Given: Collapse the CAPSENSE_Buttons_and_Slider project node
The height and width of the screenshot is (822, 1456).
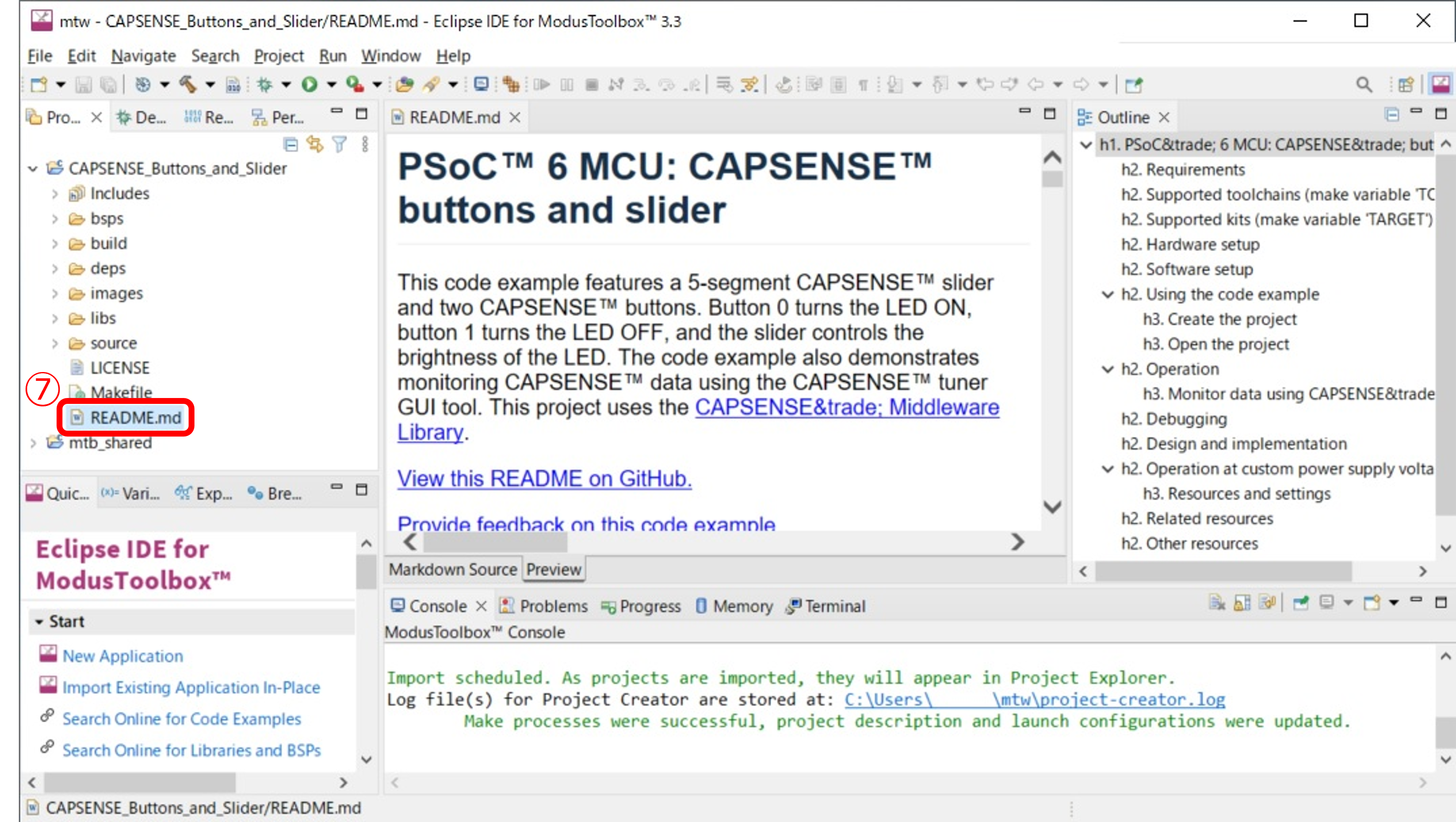Looking at the screenshot, I should [x=33, y=168].
